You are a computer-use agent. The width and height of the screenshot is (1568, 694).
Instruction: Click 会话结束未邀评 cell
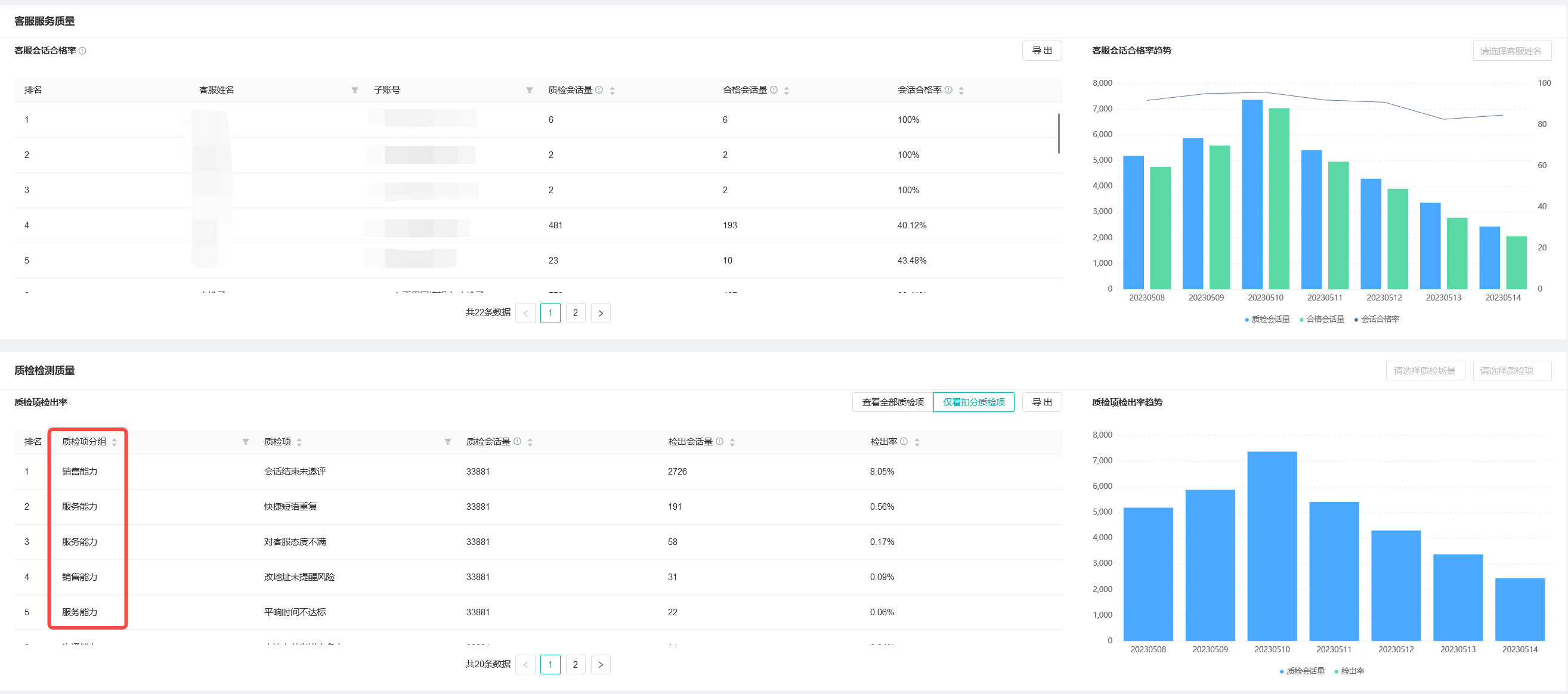click(295, 472)
